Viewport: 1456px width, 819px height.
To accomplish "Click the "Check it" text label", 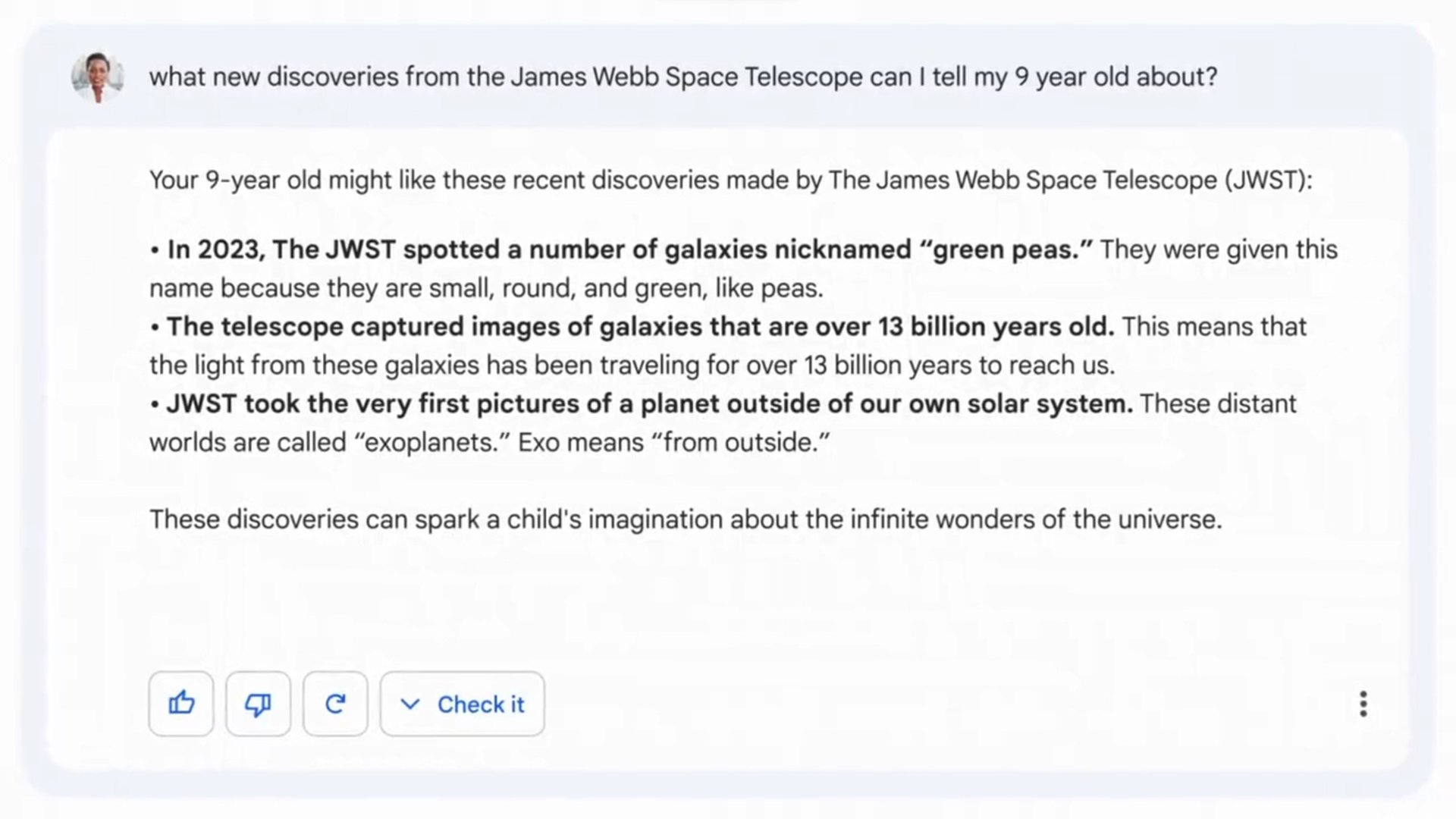I will click(481, 704).
